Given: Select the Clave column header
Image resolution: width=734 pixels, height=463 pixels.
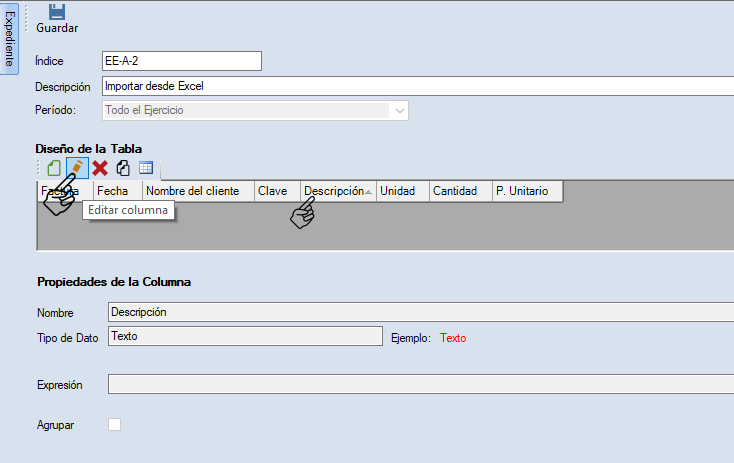Looking at the screenshot, I should [x=277, y=191].
